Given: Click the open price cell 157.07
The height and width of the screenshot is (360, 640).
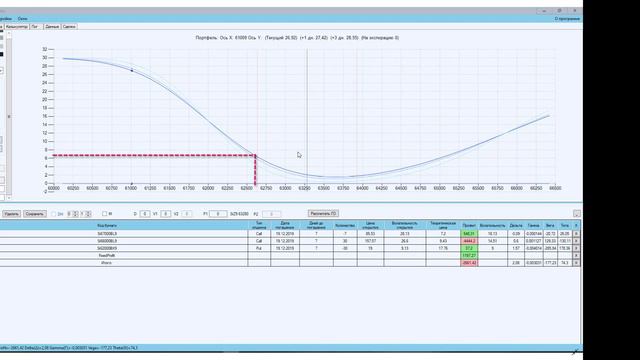Looking at the screenshot, I should [370, 241].
